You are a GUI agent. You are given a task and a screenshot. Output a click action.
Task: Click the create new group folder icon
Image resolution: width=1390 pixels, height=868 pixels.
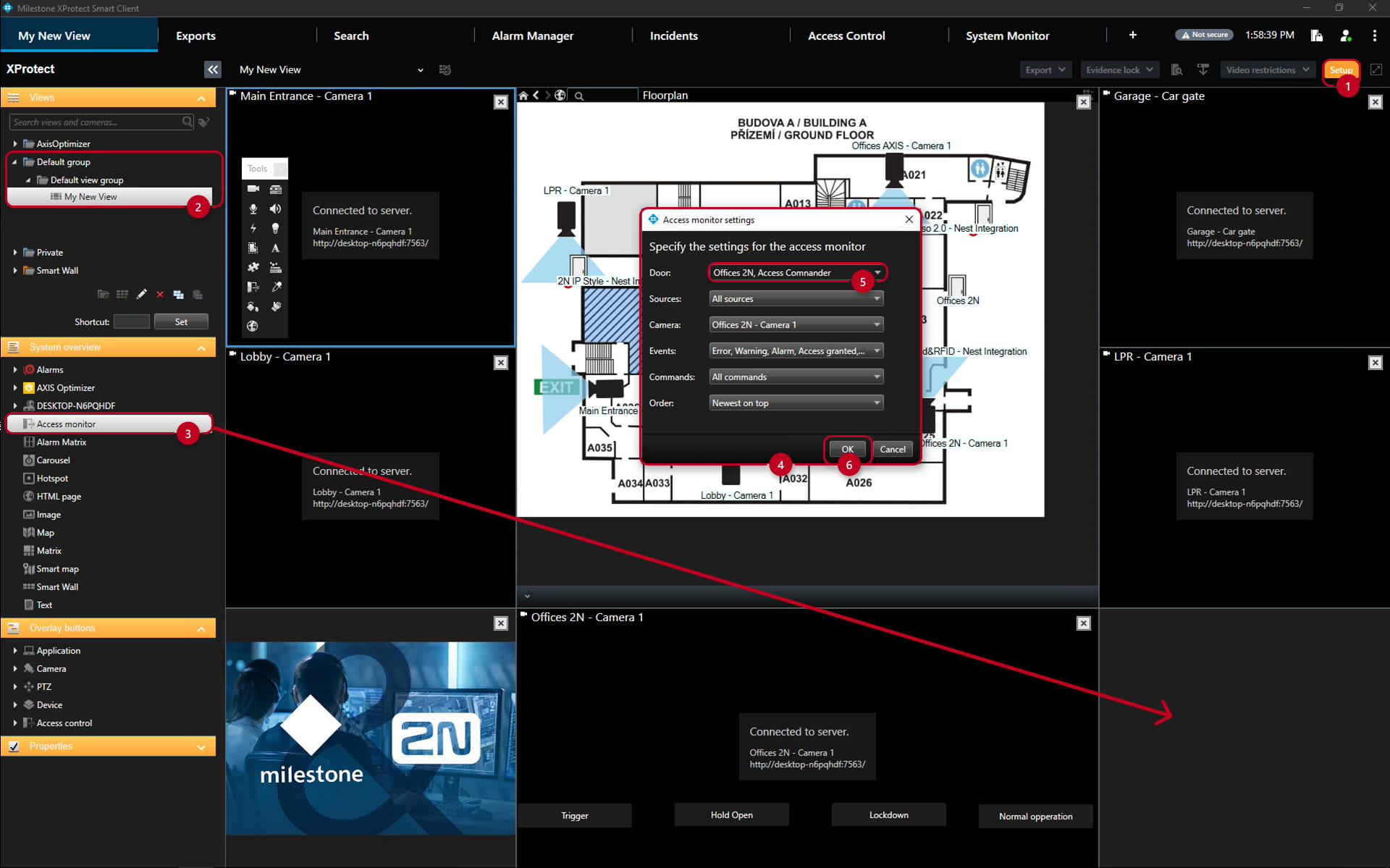(104, 294)
